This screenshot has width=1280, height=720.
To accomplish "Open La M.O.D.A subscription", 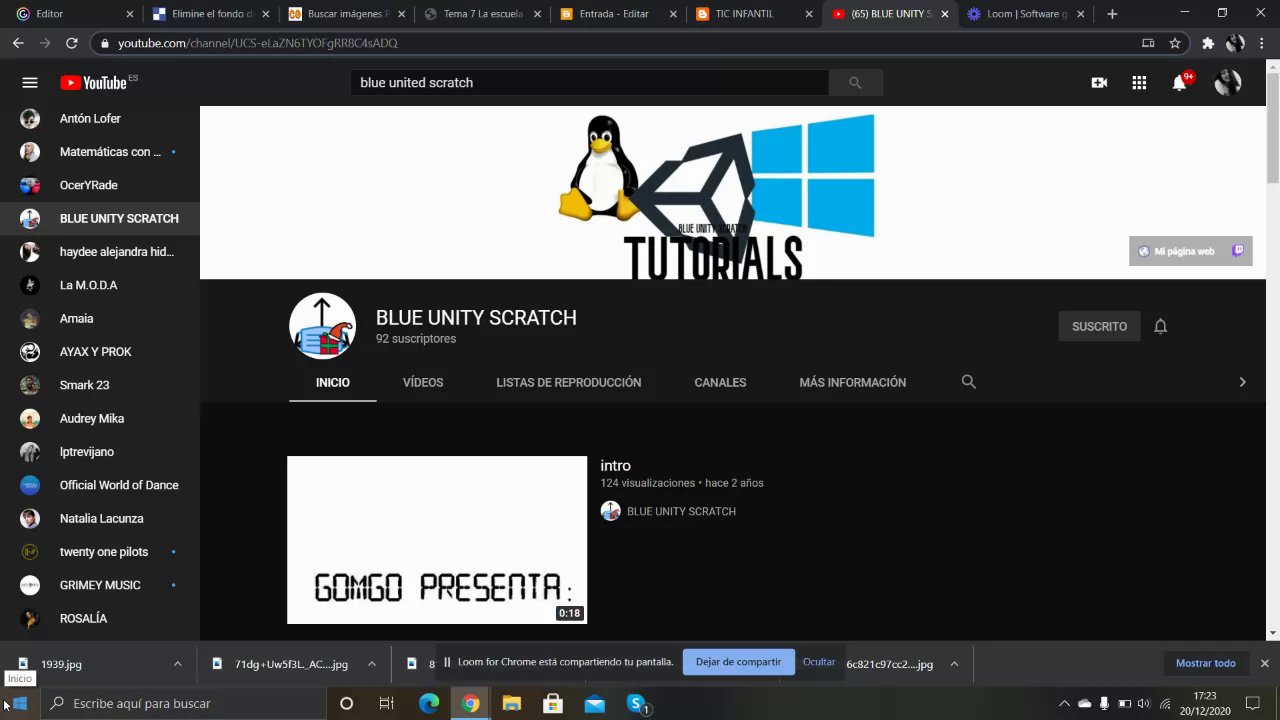I will coord(100,285).
